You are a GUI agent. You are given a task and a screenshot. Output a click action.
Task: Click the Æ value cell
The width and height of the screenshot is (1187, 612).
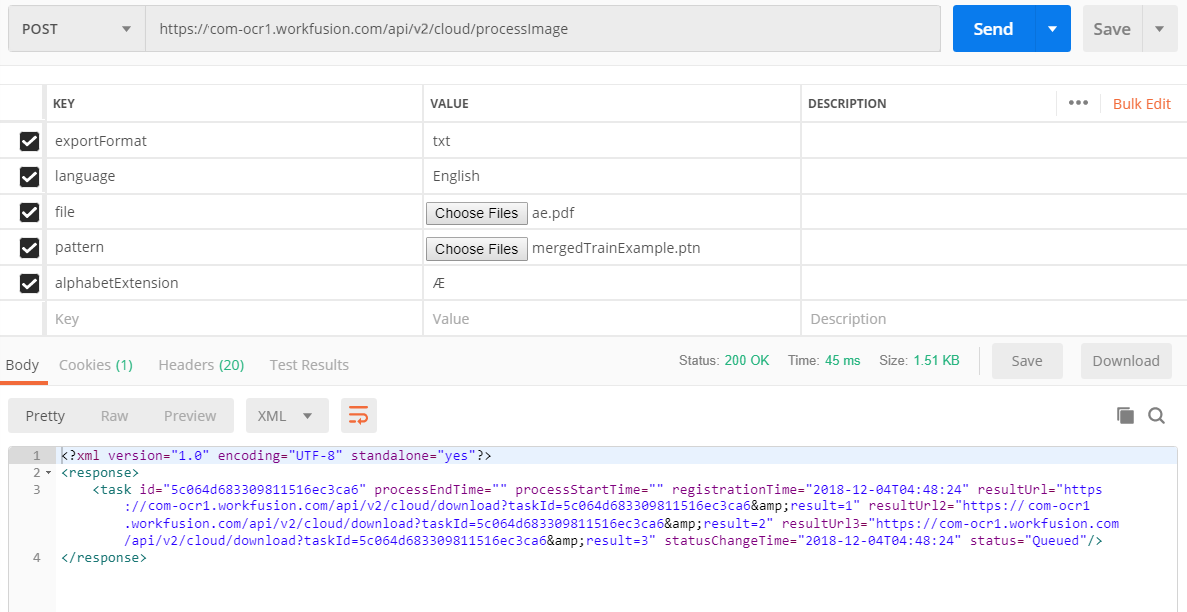pyautogui.click(x=612, y=283)
